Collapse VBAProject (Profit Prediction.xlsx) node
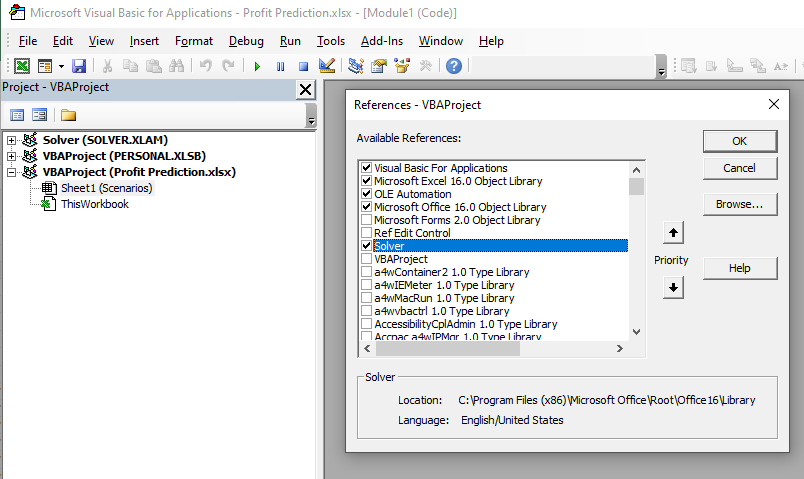The image size is (804, 479). (12, 172)
